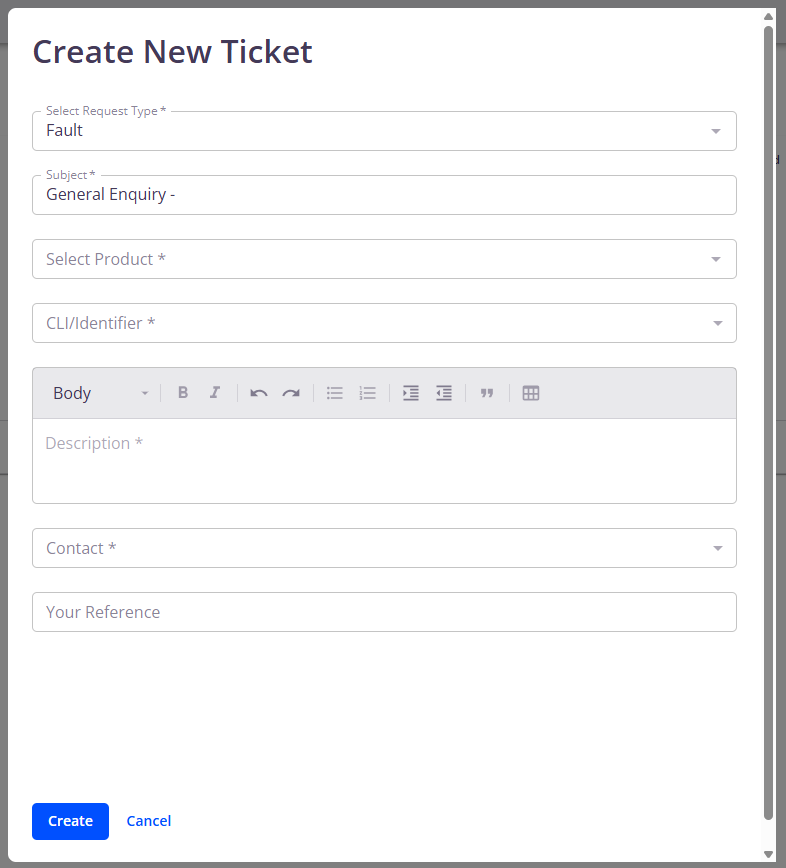This screenshot has height=868, width=786.
Task: Expand the Contact dropdown
Action: click(384, 548)
